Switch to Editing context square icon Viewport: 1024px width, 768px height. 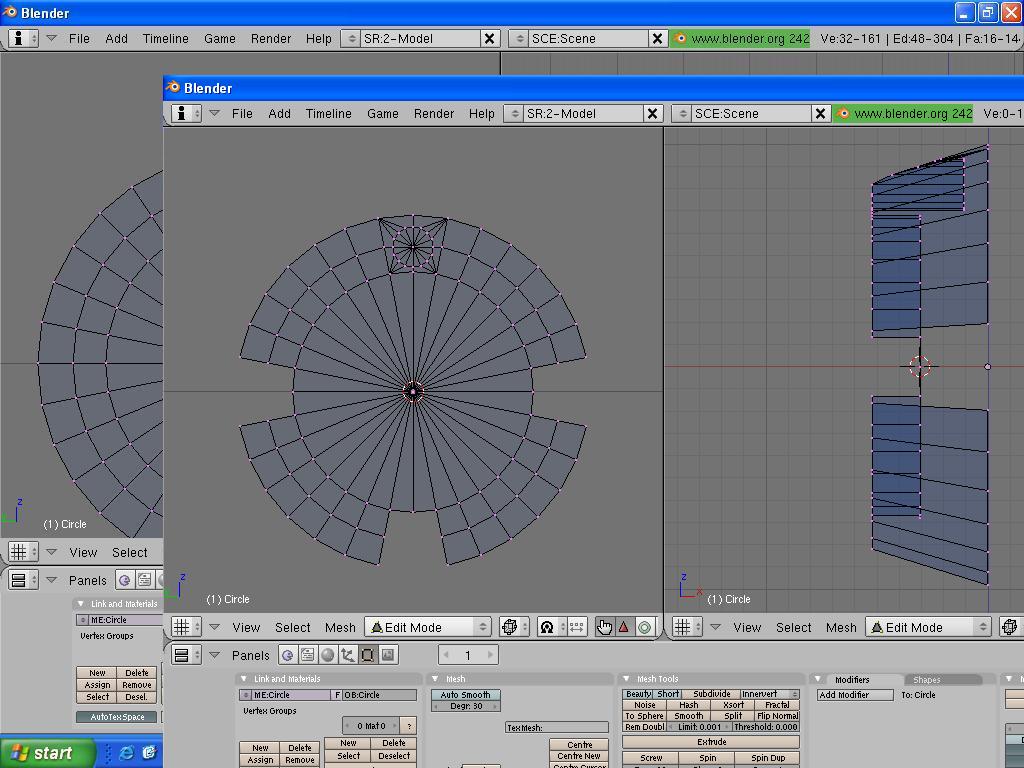368,655
